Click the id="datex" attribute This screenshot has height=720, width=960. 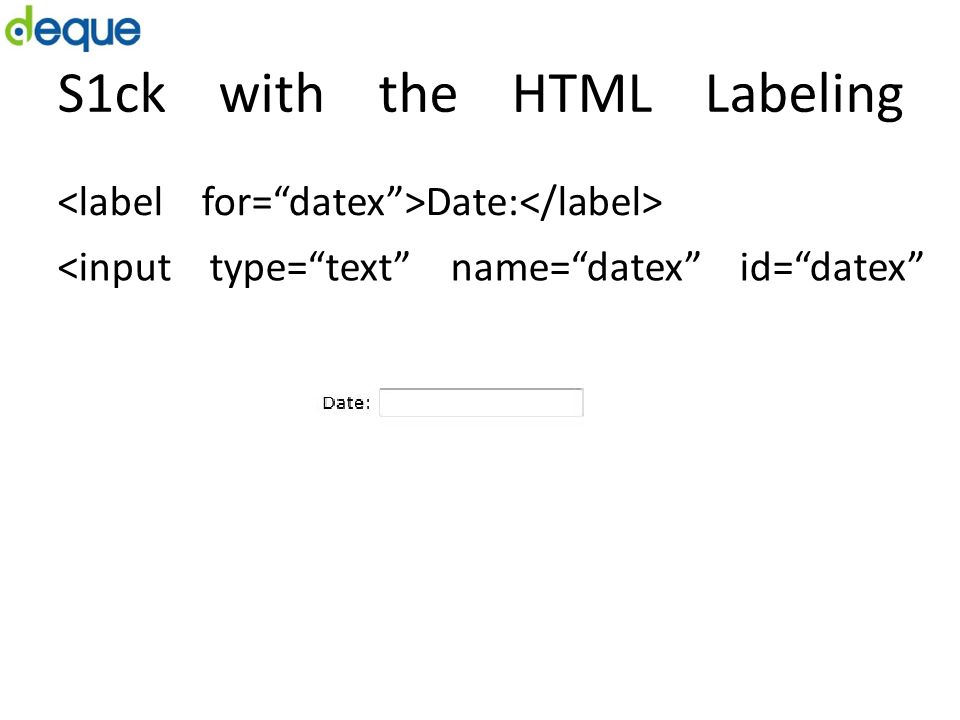pos(831,267)
